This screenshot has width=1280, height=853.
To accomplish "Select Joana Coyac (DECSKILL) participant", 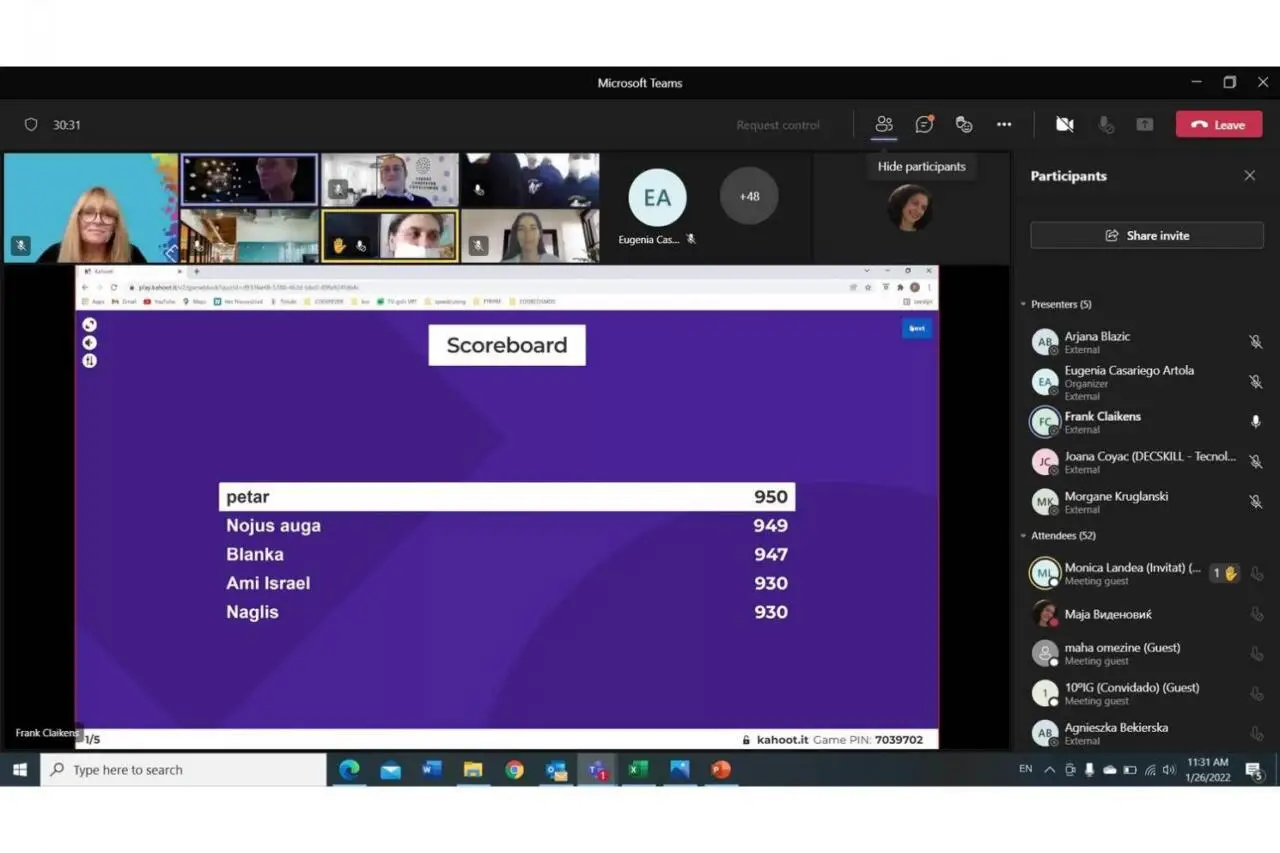I will (x=1146, y=462).
